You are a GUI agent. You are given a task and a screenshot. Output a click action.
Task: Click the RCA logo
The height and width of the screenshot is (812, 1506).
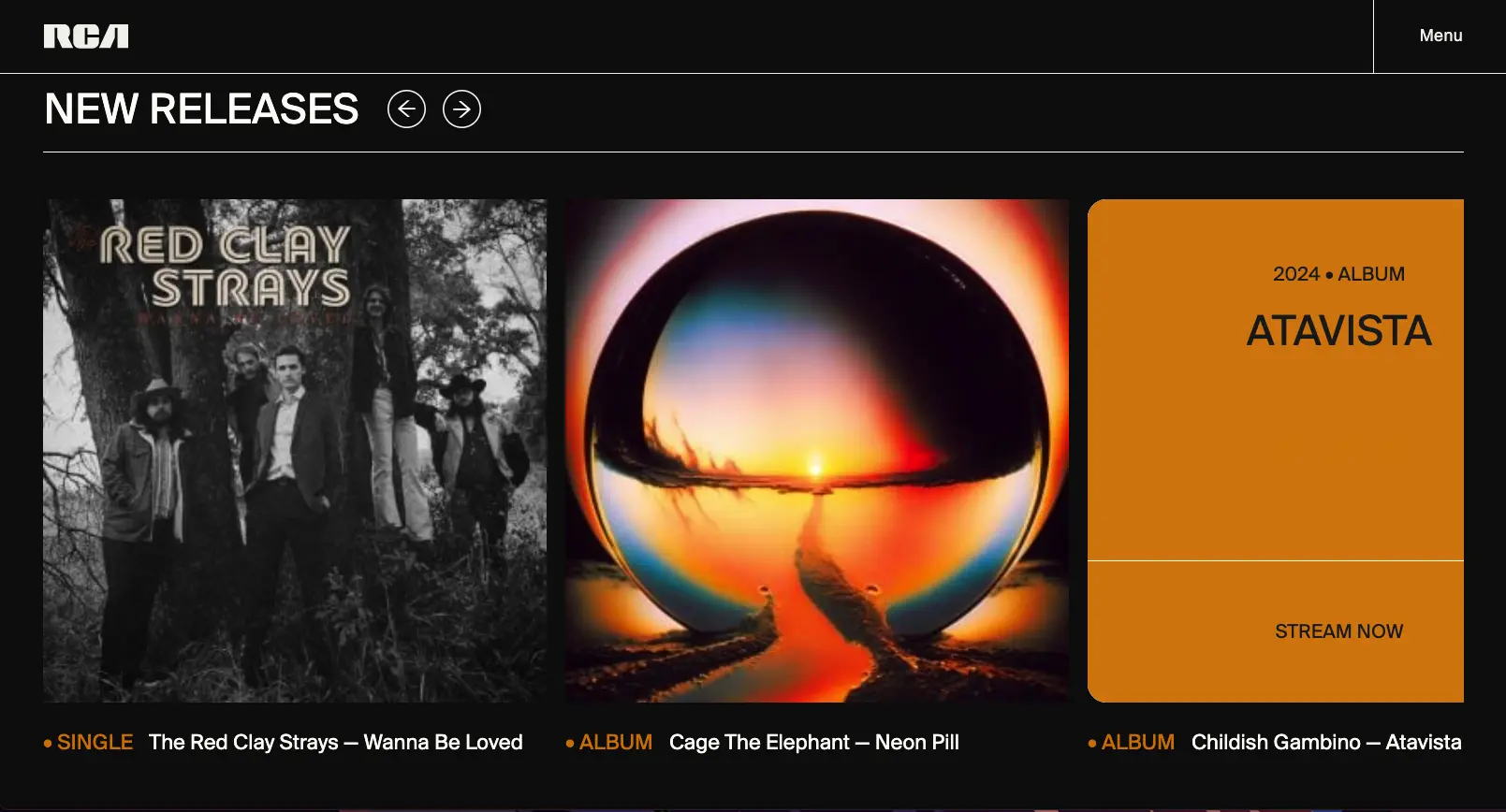pos(86,36)
